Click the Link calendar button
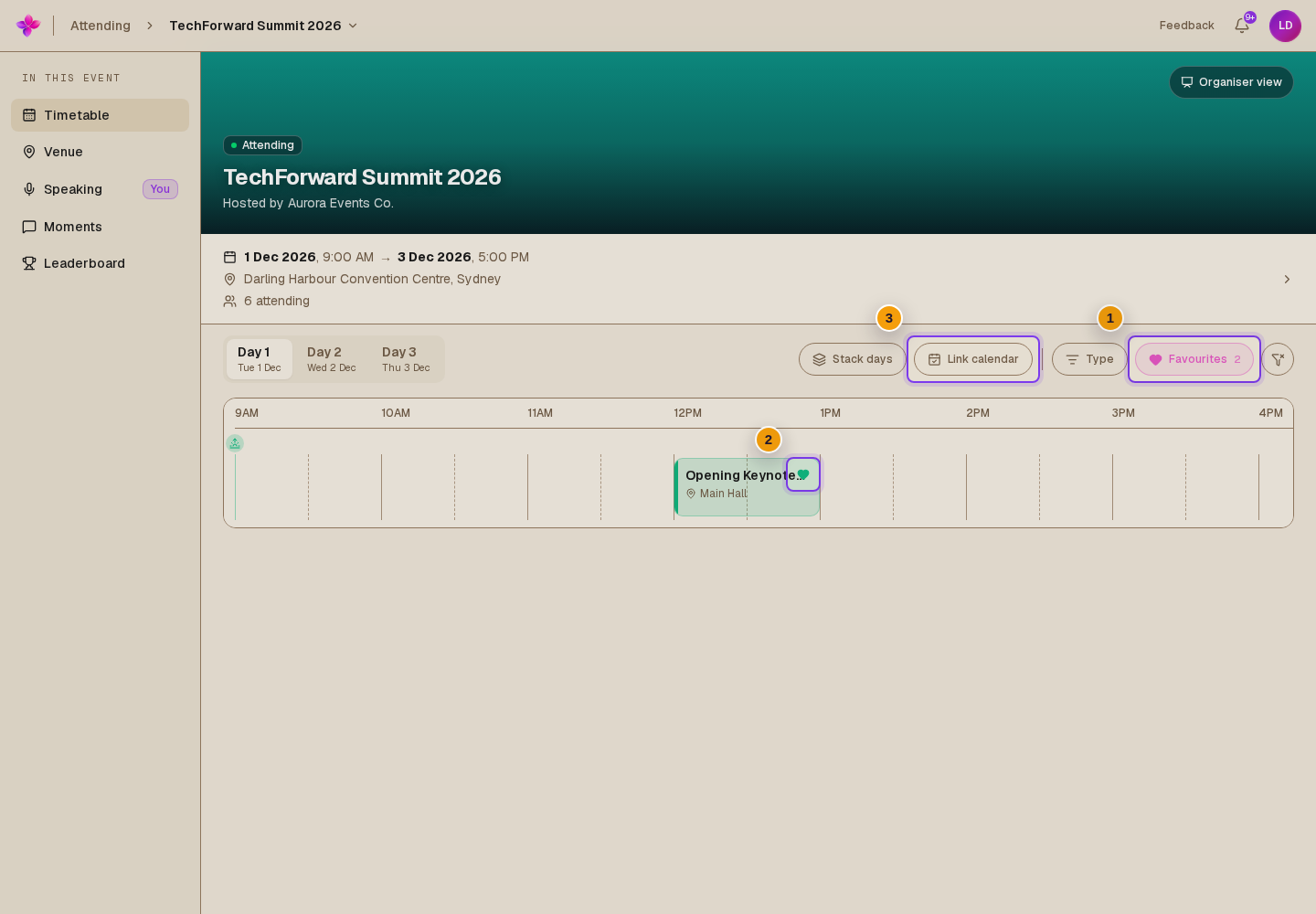Viewport: 1316px width, 914px height. (x=973, y=359)
